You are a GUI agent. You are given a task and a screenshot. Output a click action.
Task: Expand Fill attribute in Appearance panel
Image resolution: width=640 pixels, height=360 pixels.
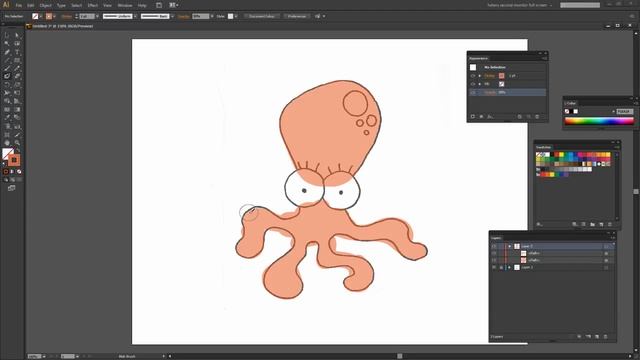[x=480, y=84]
